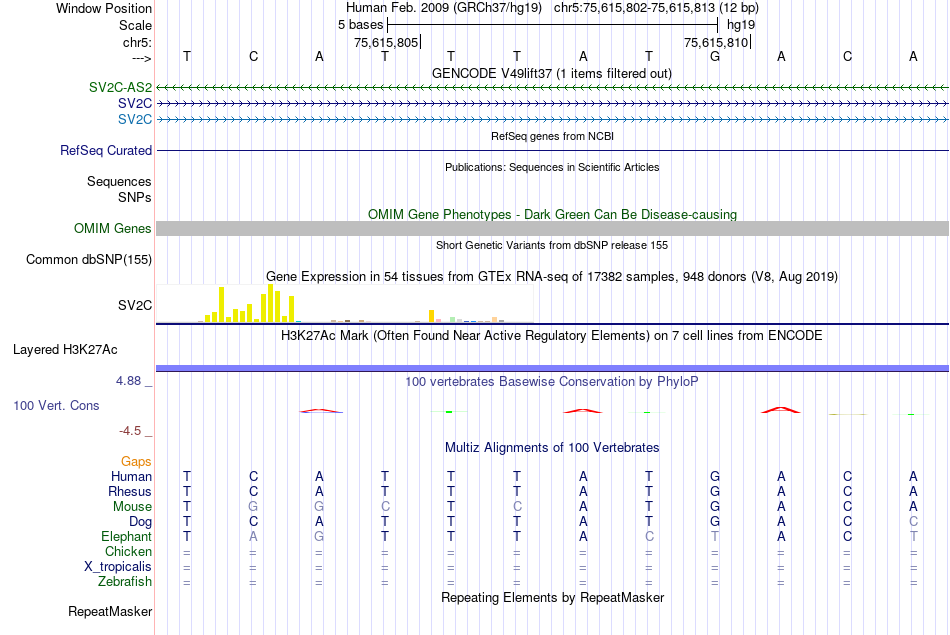Select the OMIM Genes track label

tap(112, 228)
